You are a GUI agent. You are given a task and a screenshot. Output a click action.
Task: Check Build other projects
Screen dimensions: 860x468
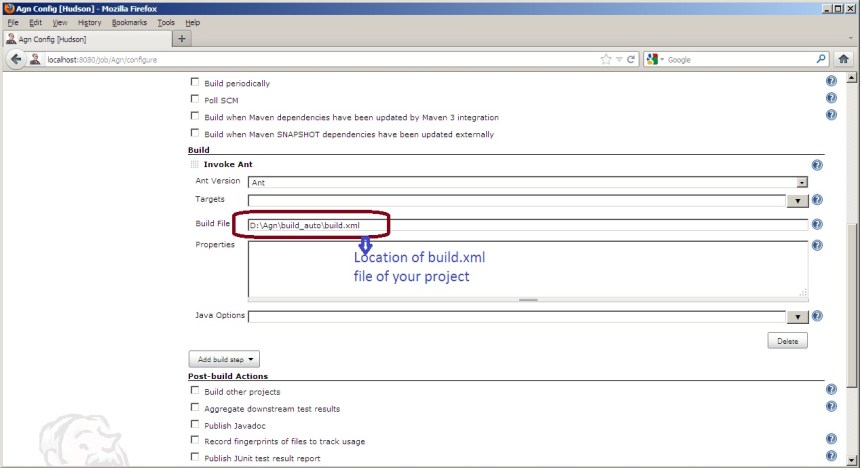pyautogui.click(x=195, y=390)
